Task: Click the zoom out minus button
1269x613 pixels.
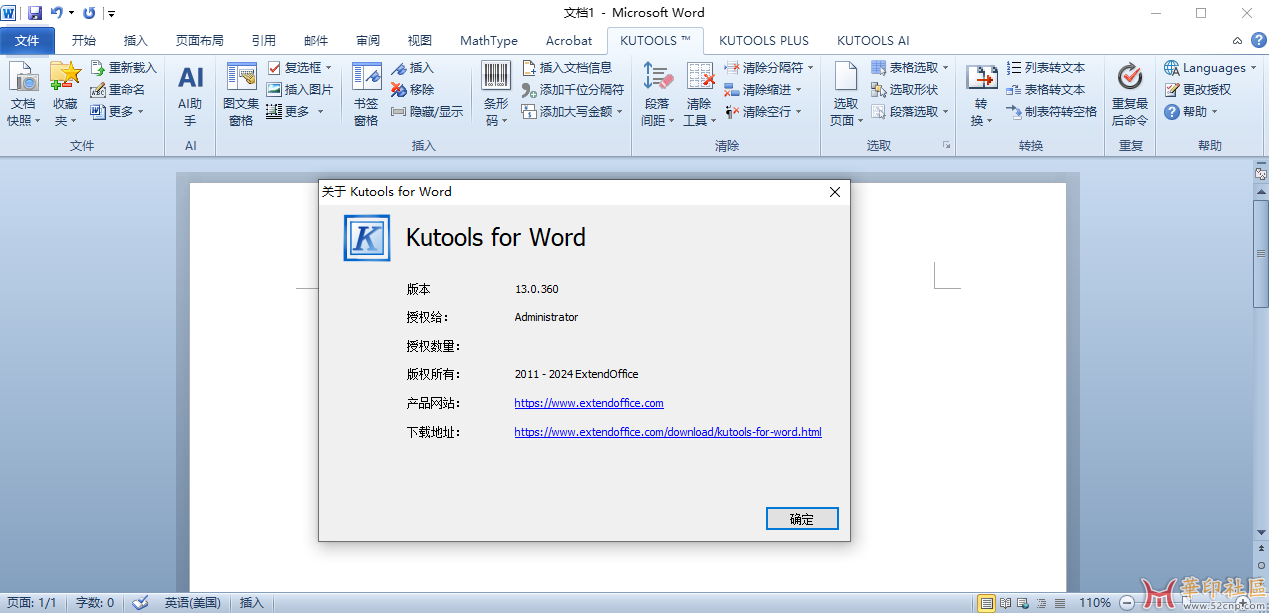Action: point(1127,603)
